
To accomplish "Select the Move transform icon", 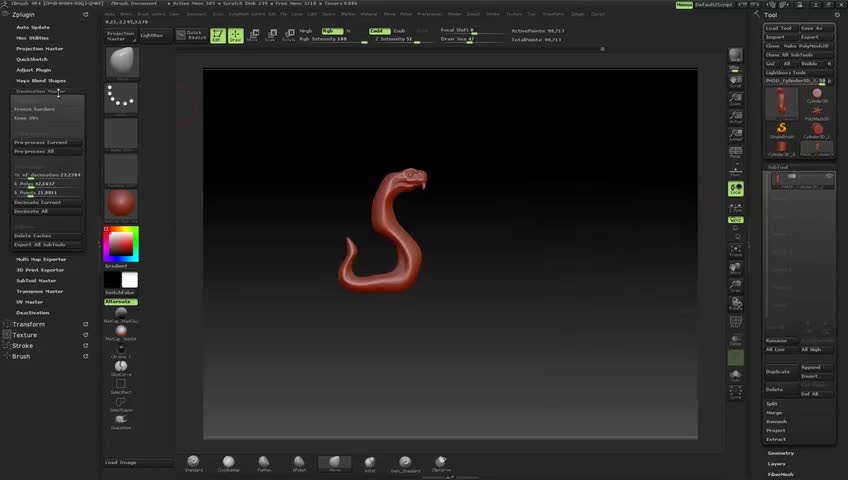I will pos(253,36).
